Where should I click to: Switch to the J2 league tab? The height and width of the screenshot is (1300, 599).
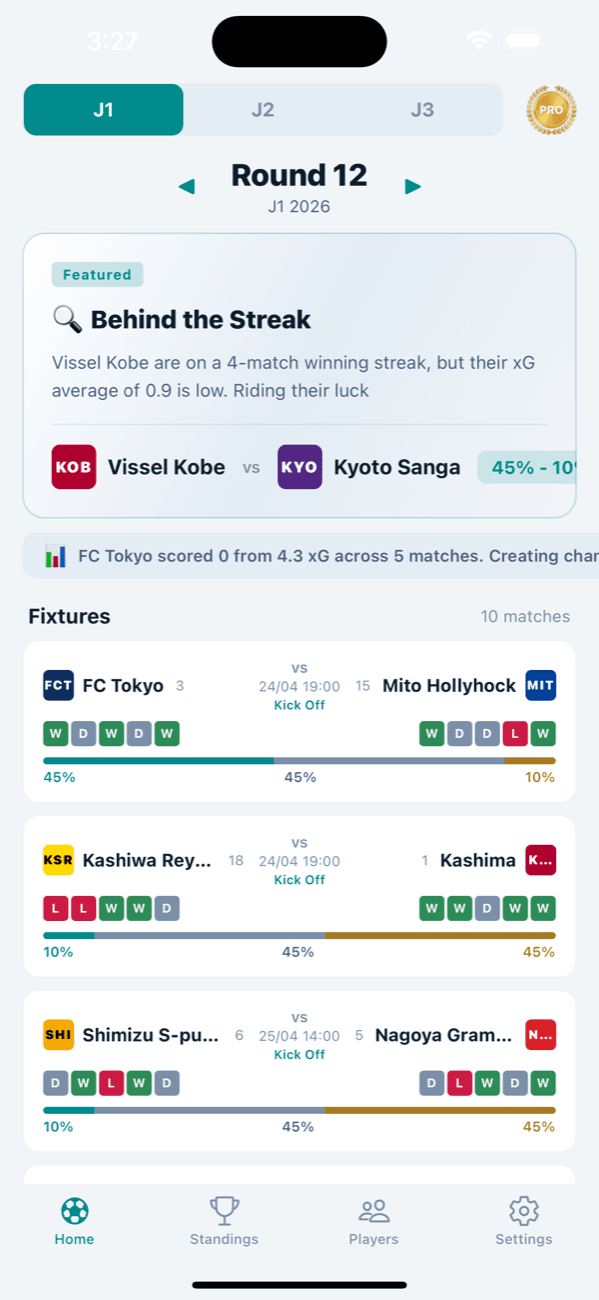[x=263, y=110]
